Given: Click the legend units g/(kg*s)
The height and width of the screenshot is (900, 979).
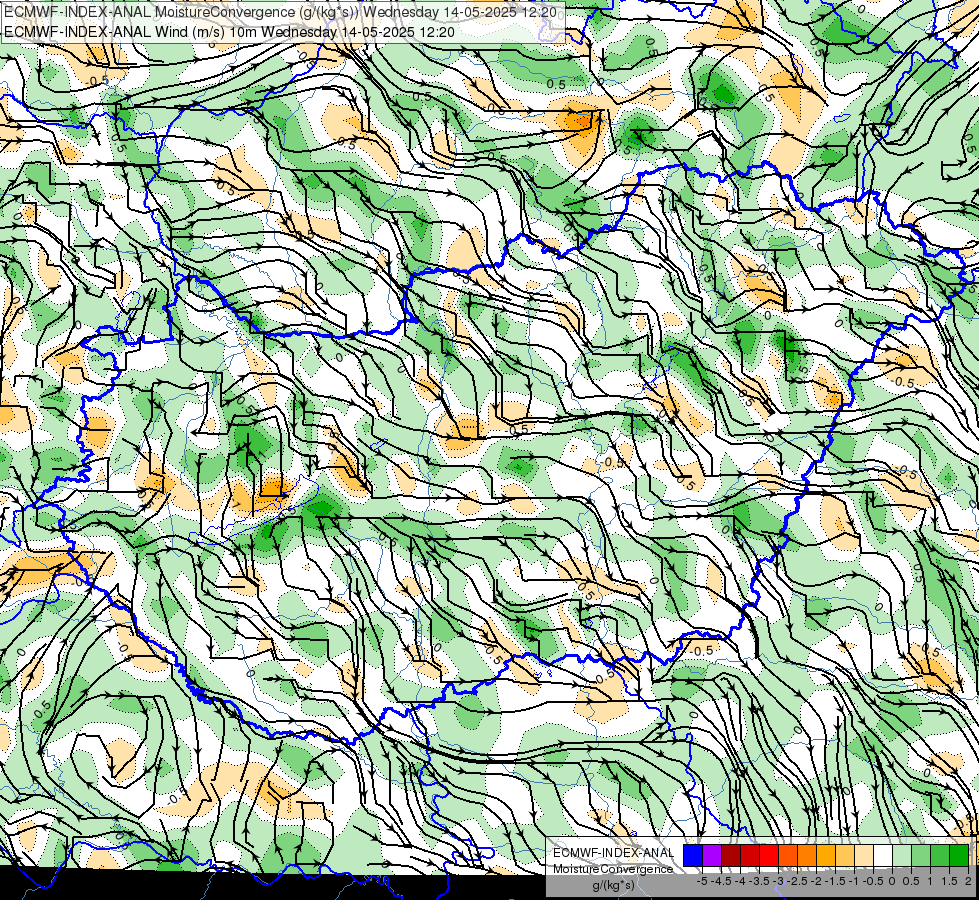Looking at the screenshot, I should tap(613, 886).
